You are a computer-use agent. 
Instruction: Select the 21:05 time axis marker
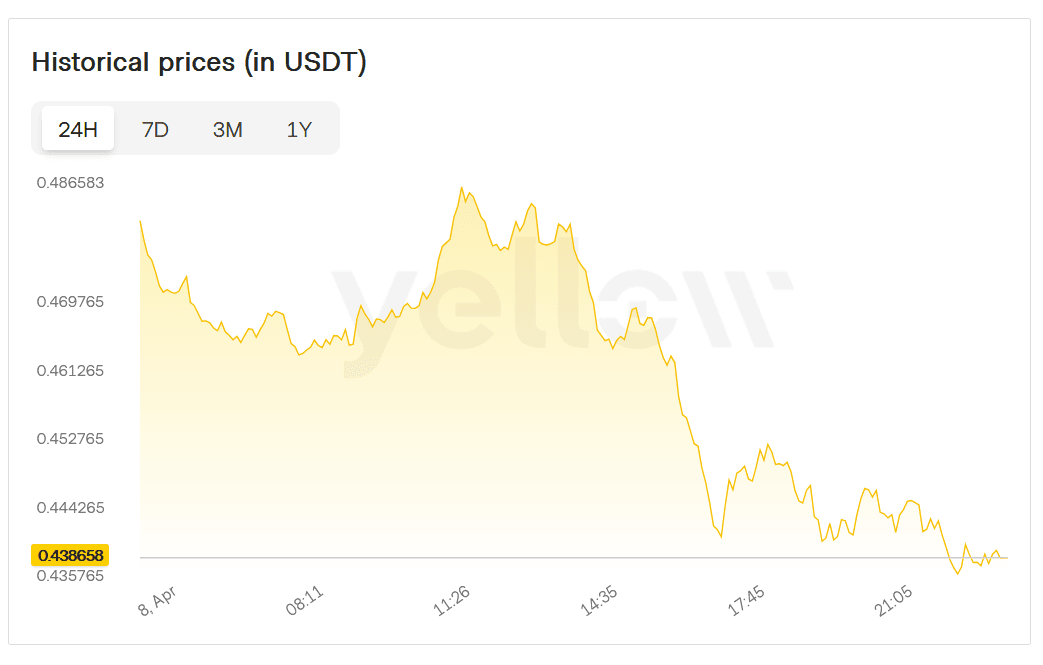893,602
